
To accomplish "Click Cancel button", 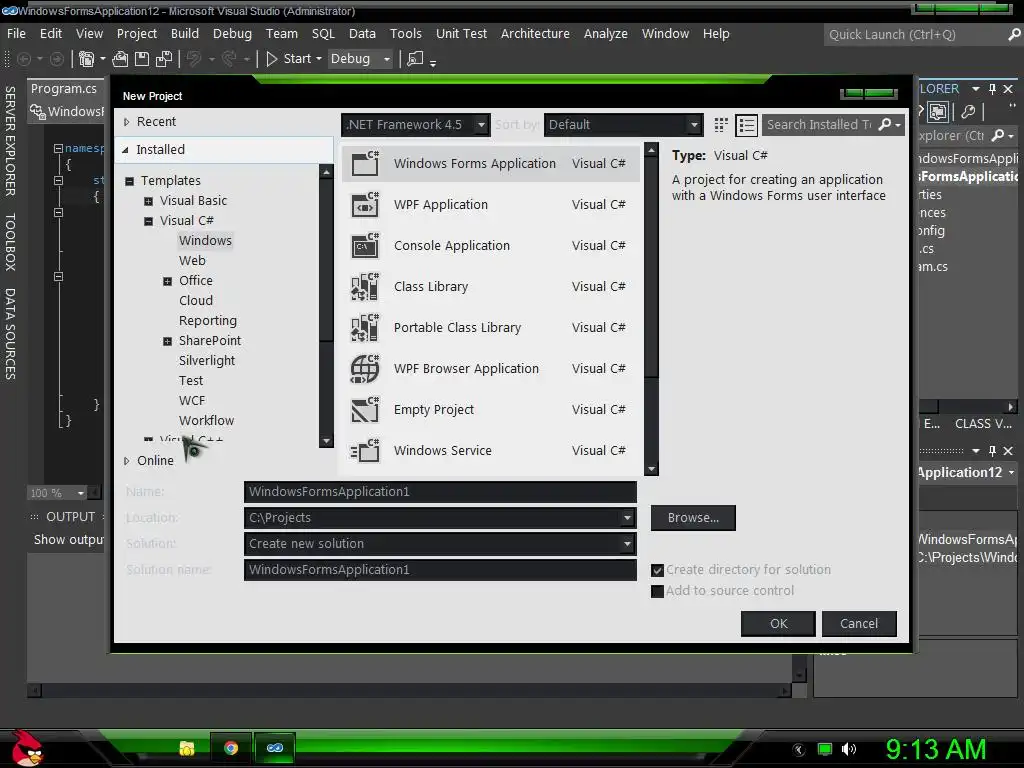I will [859, 624].
